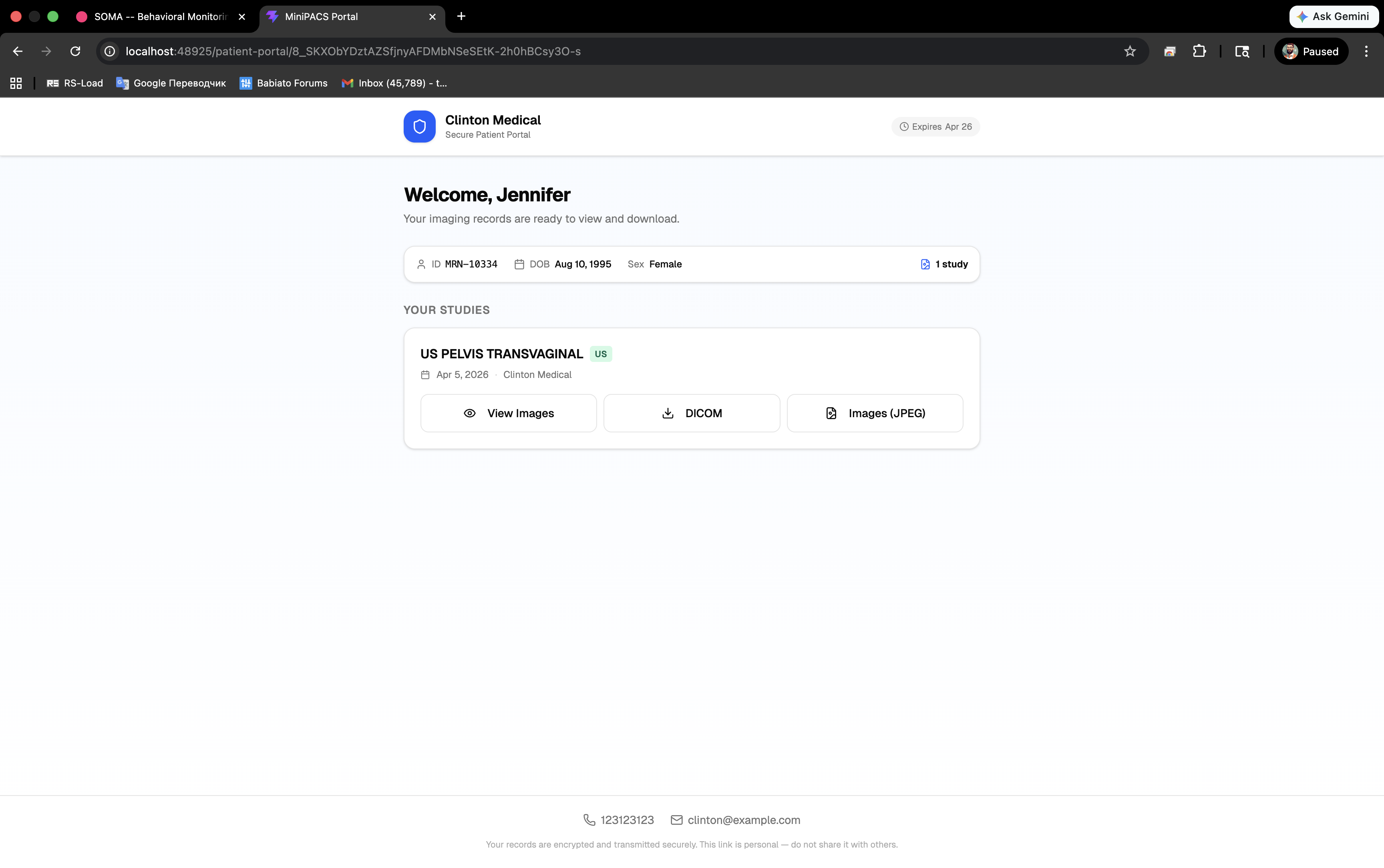Open a new browser tab
The height and width of the screenshot is (868, 1384).
(461, 17)
